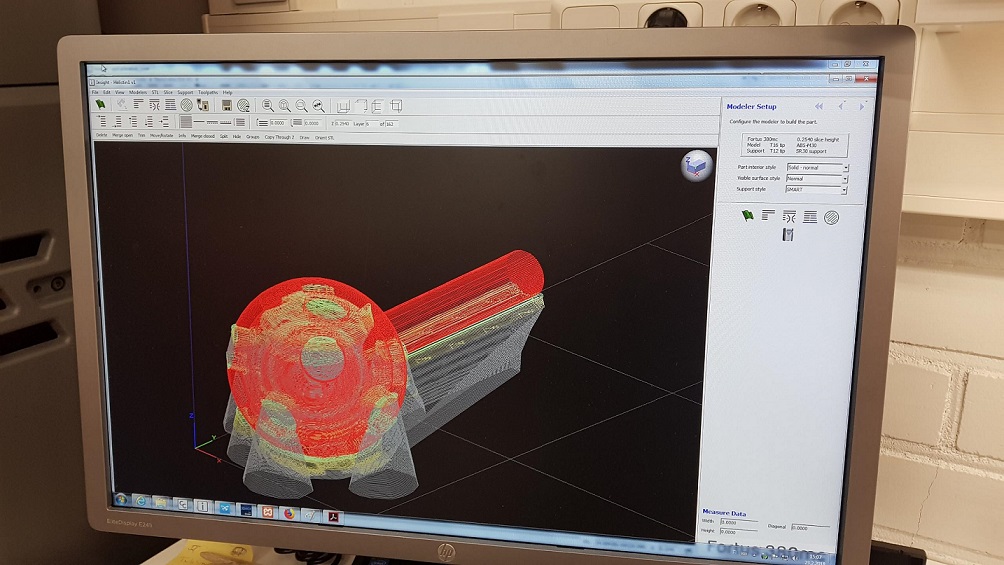Open the Support style dropdown
Screen dimensions: 1004x565
[816, 190]
